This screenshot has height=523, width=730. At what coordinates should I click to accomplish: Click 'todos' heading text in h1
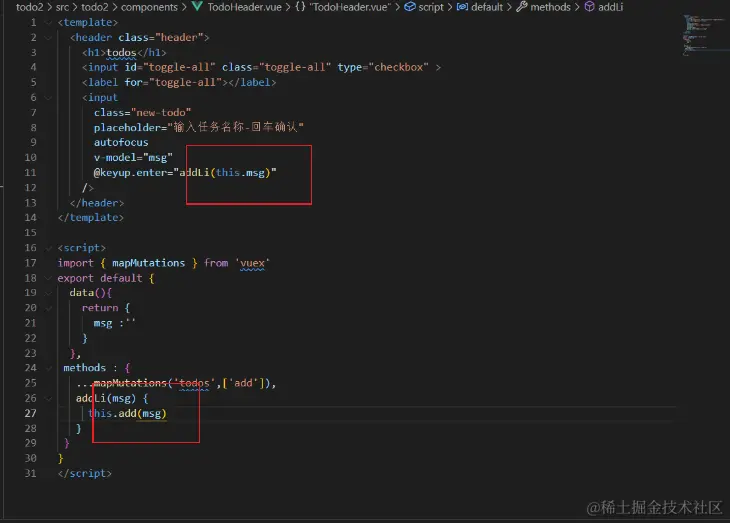(x=121, y=53)
